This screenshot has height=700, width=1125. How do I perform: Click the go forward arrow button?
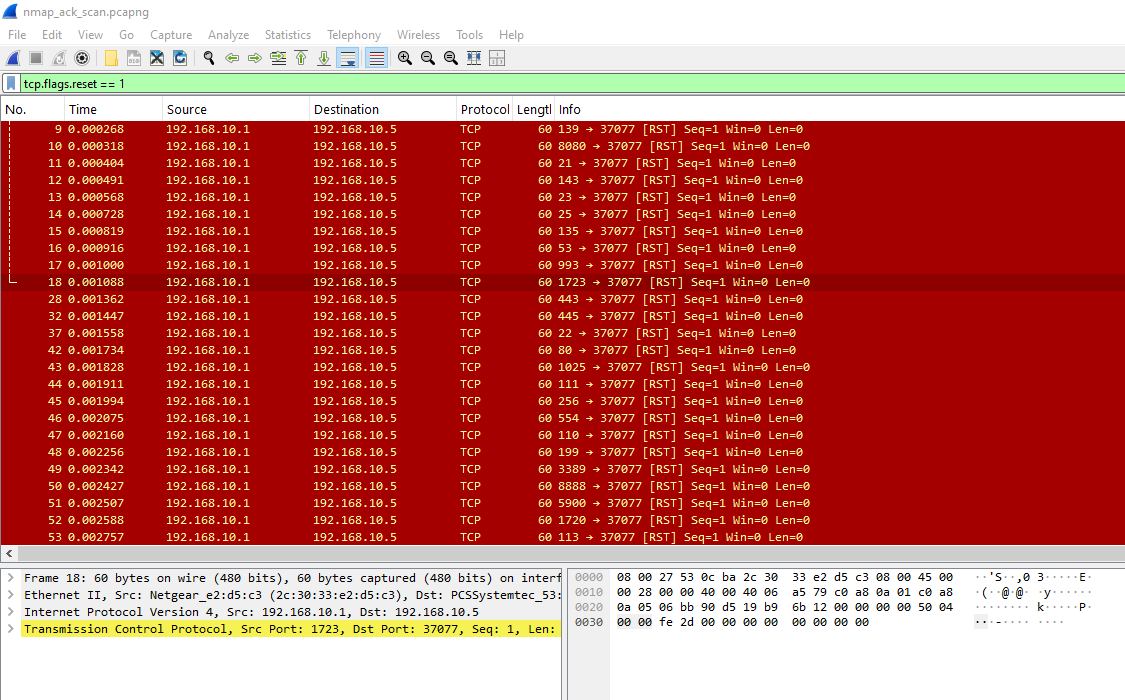[x=257, y=57]
